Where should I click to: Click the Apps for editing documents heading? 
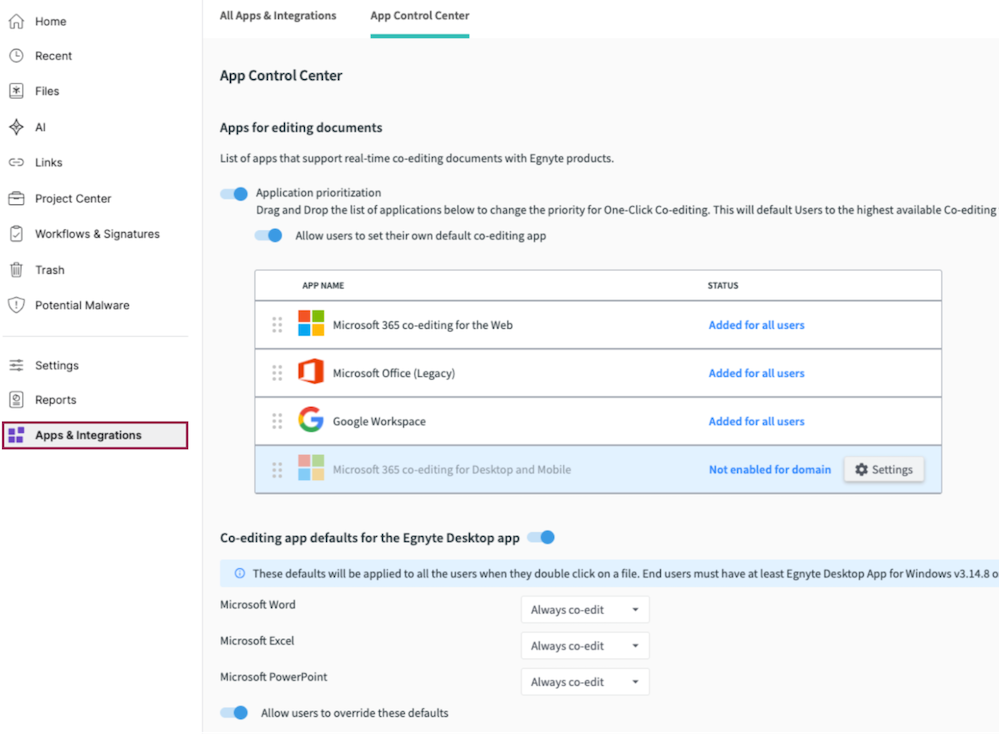tap(301, 127)
